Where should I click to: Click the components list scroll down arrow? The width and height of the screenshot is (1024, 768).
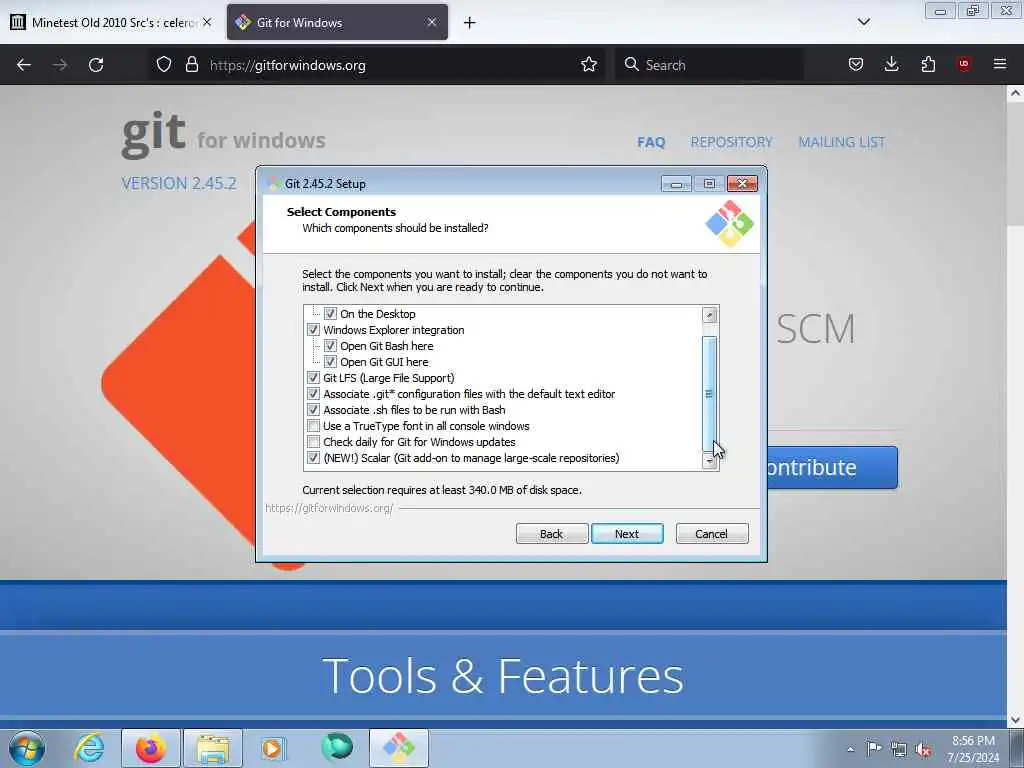click(x=709, y=461)
